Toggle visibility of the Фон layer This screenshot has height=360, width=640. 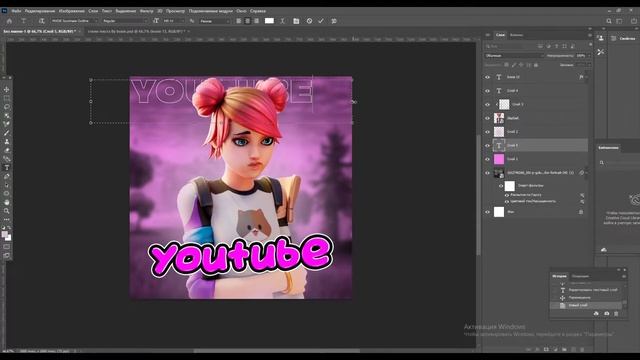click(487, 212)
